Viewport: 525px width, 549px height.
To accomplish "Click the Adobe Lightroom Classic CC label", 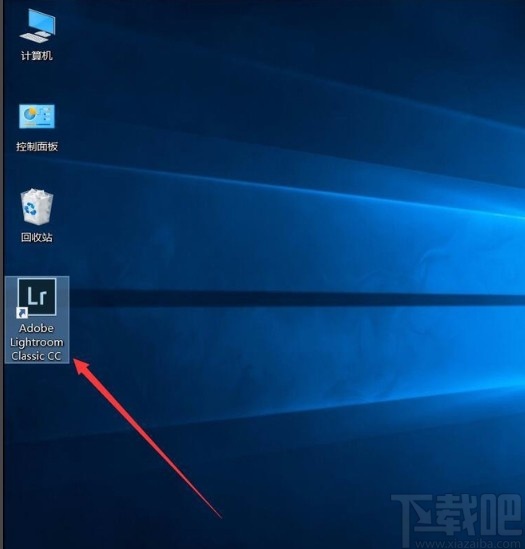I will pyautogui.click(x=37, y=342).
